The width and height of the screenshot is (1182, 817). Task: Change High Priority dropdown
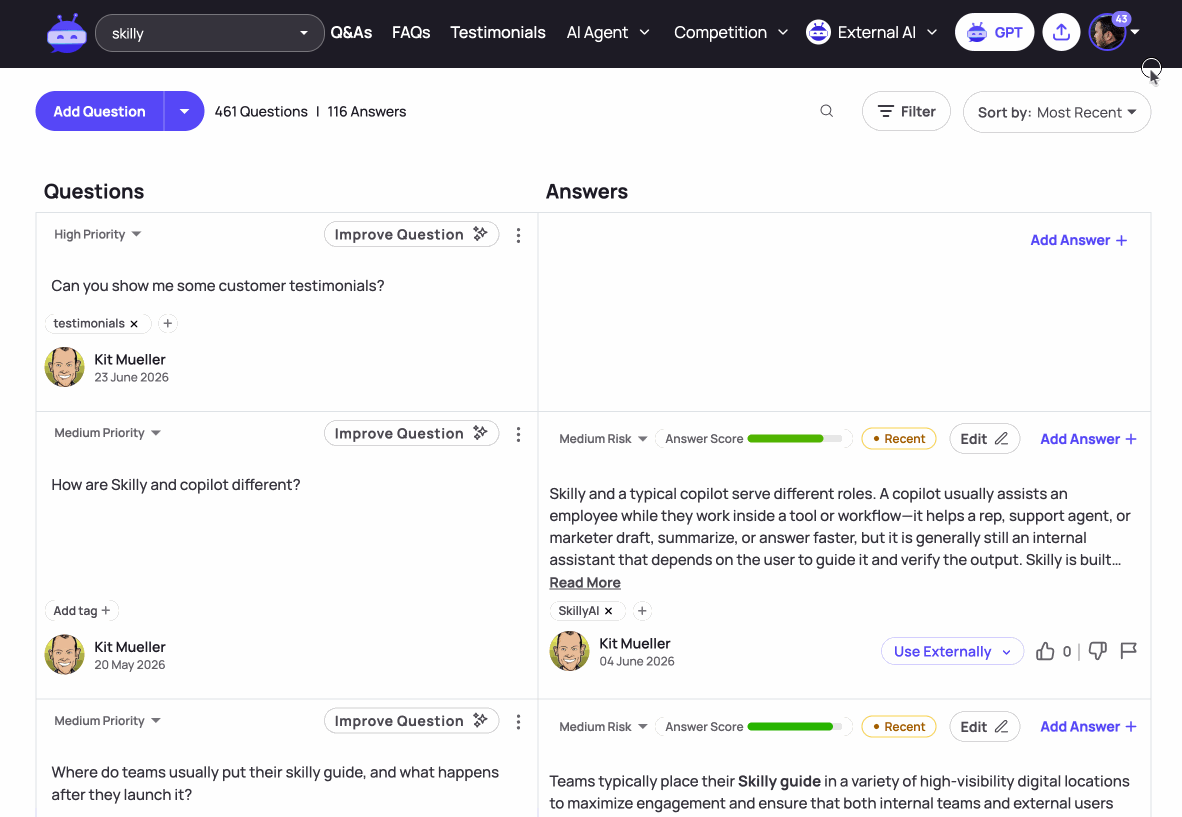click(x=97, y=234)
